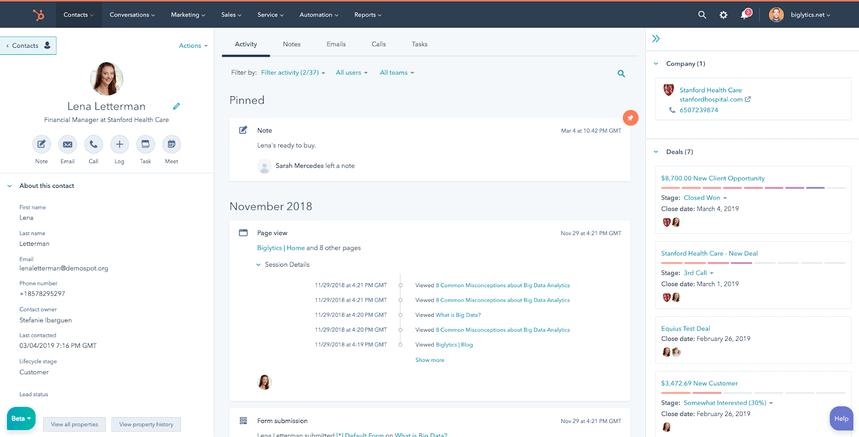Open the stanfordhospital.com link

point(711,100)
